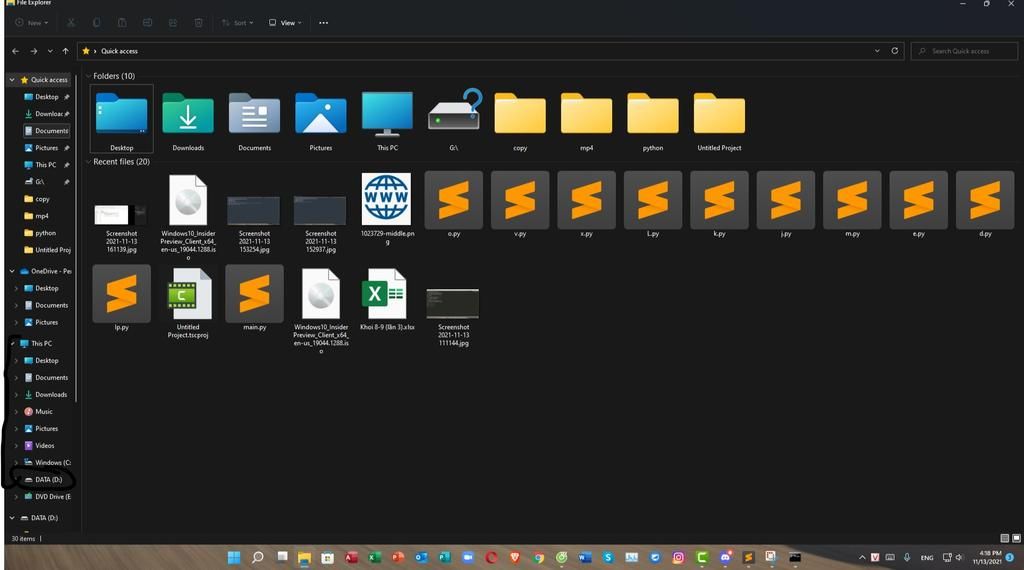Open the x.py Sublime file

tap(586, 200)
